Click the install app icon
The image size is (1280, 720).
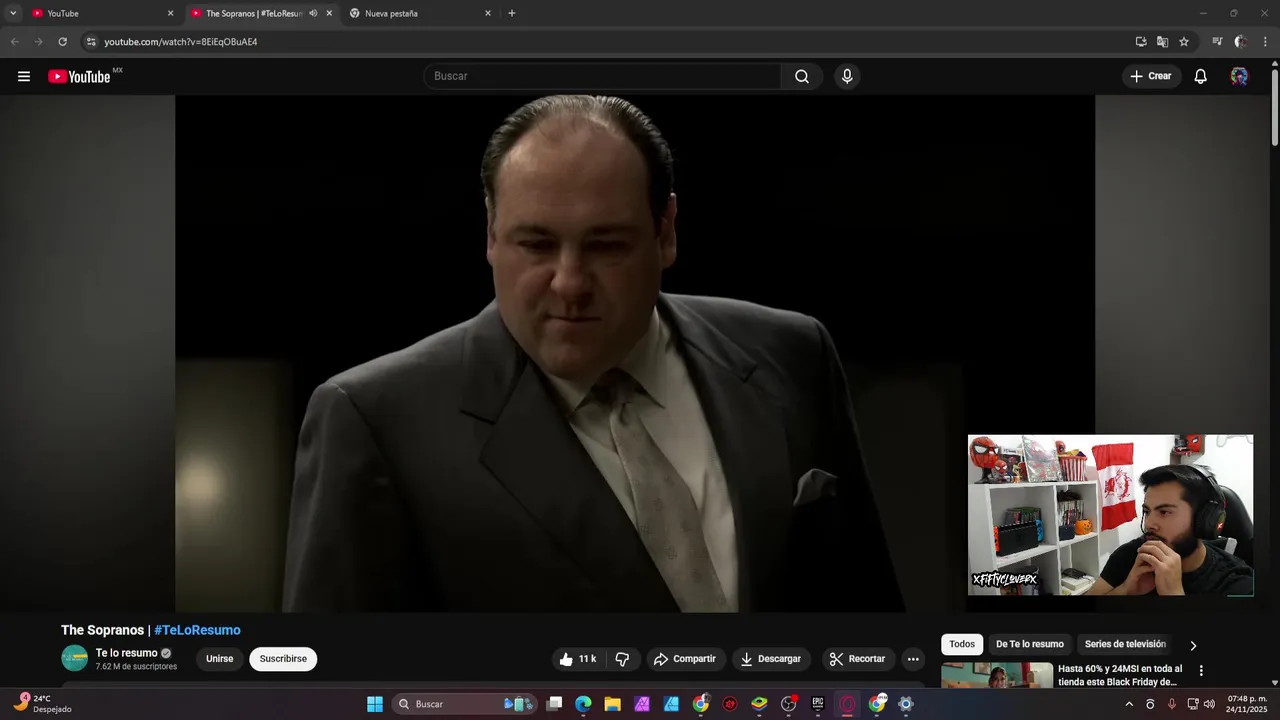1141,42
